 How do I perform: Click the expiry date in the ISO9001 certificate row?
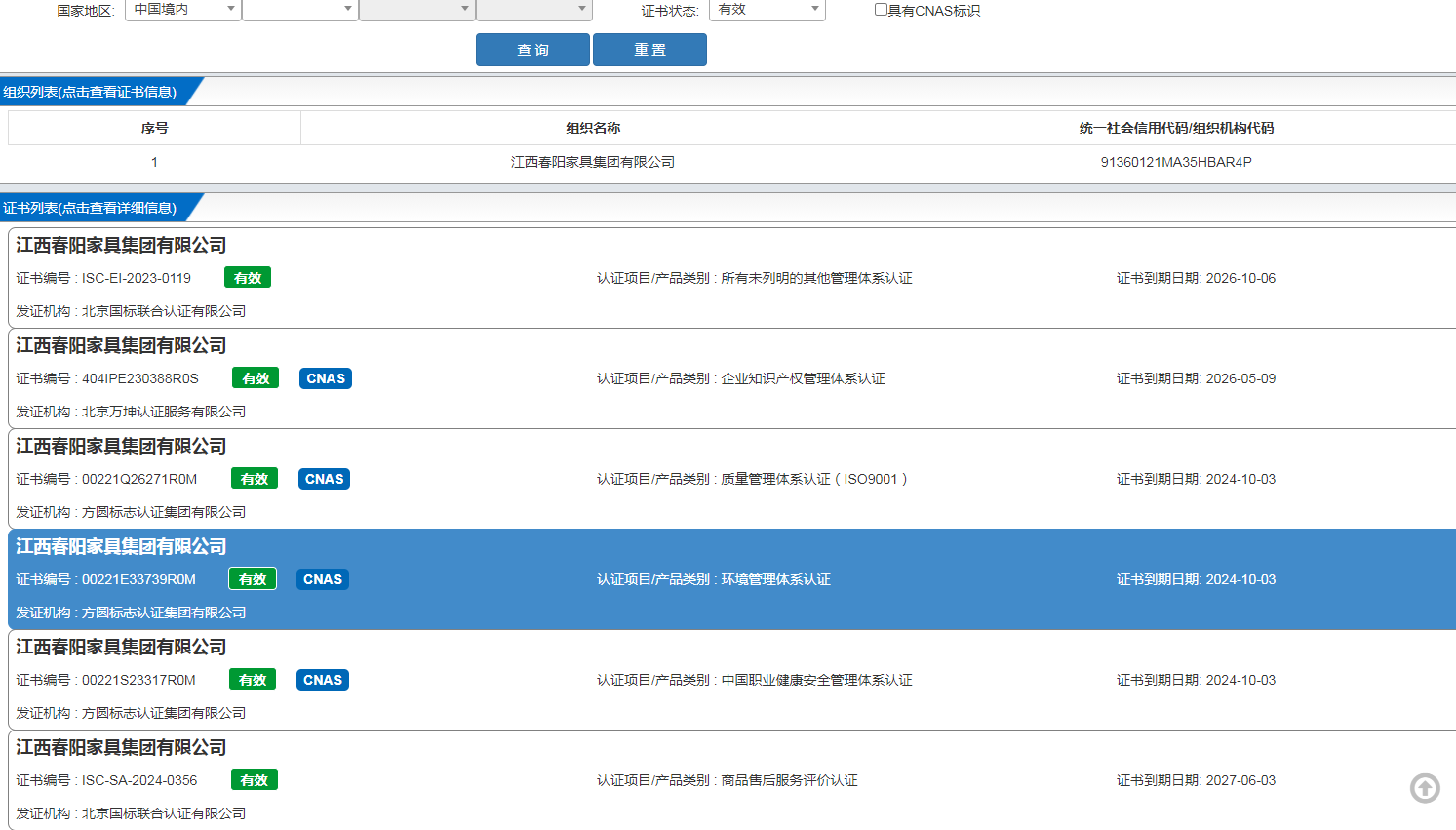(1240, 479)
